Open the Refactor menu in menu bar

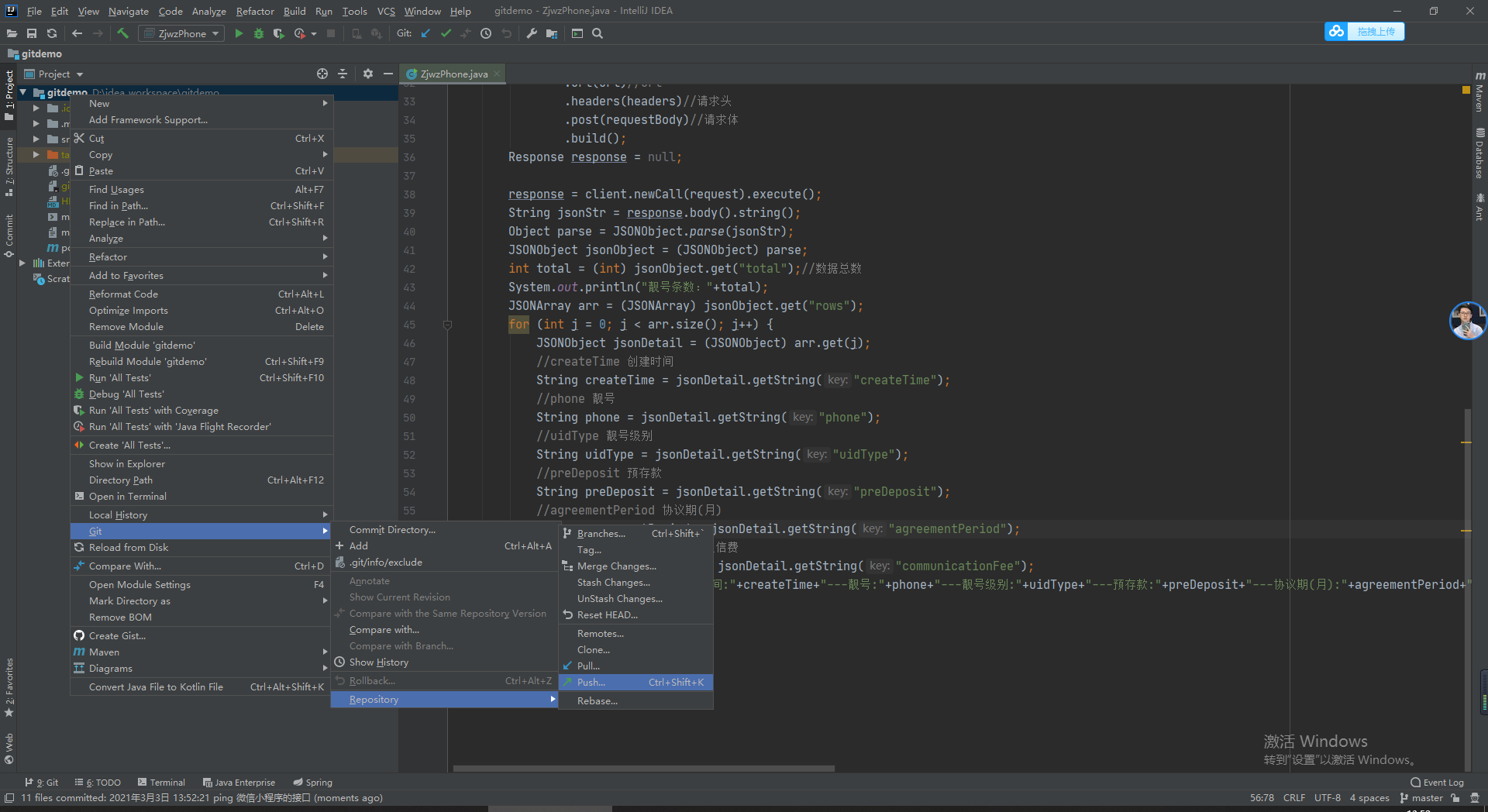click(255, 11)
